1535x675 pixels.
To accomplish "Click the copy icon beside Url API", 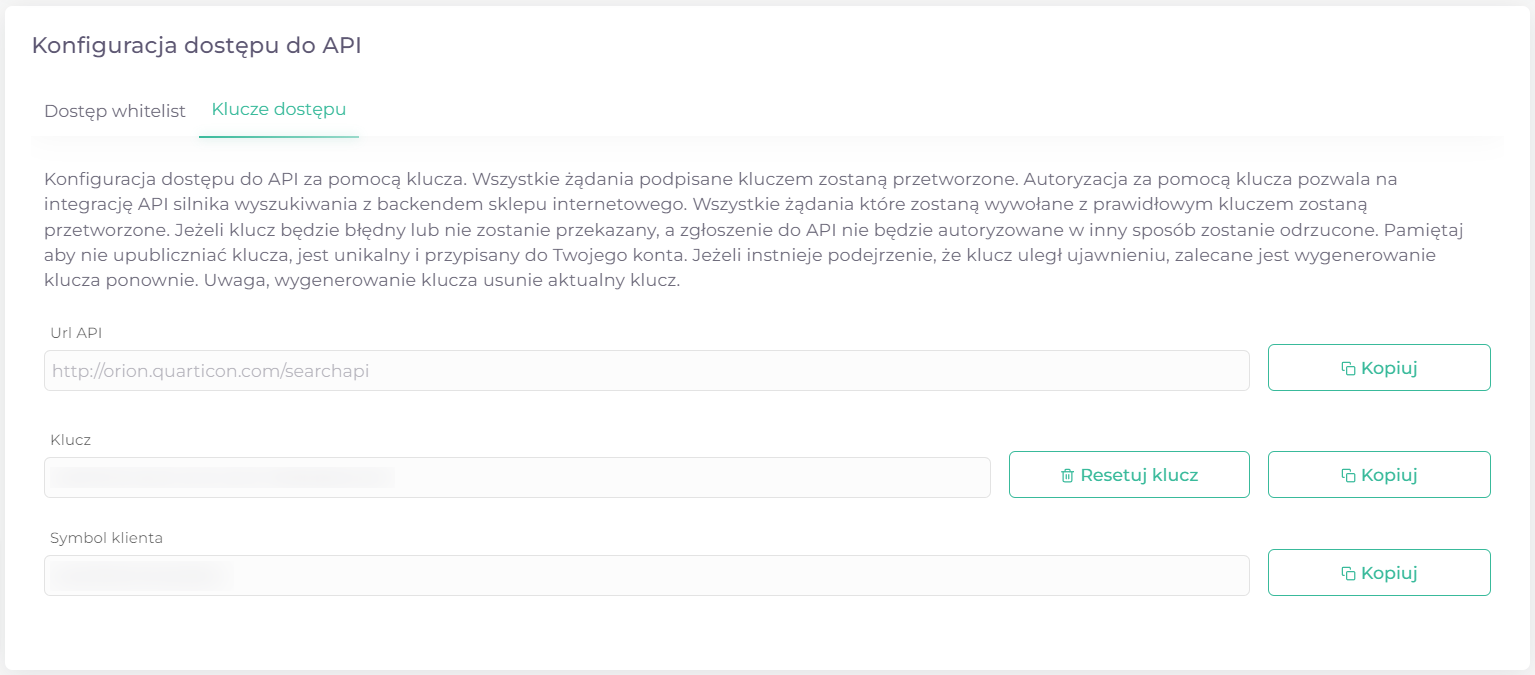I will pos(1348,368).
